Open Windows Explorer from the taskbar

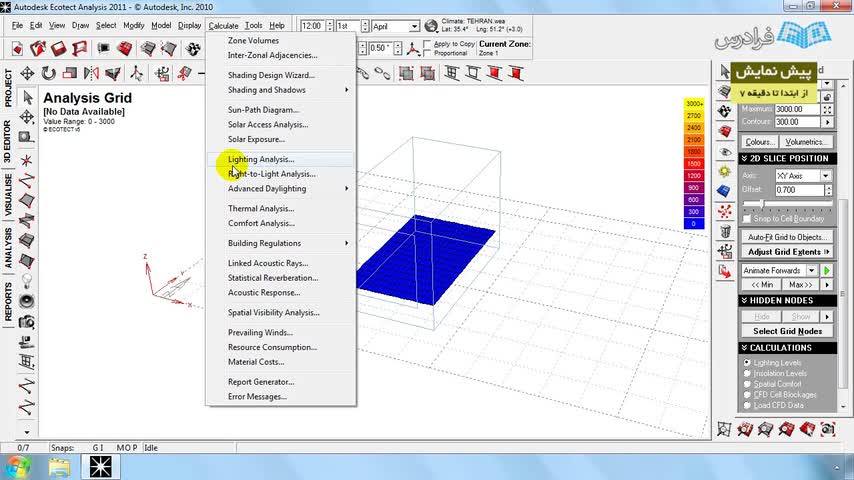click(59, 467)
